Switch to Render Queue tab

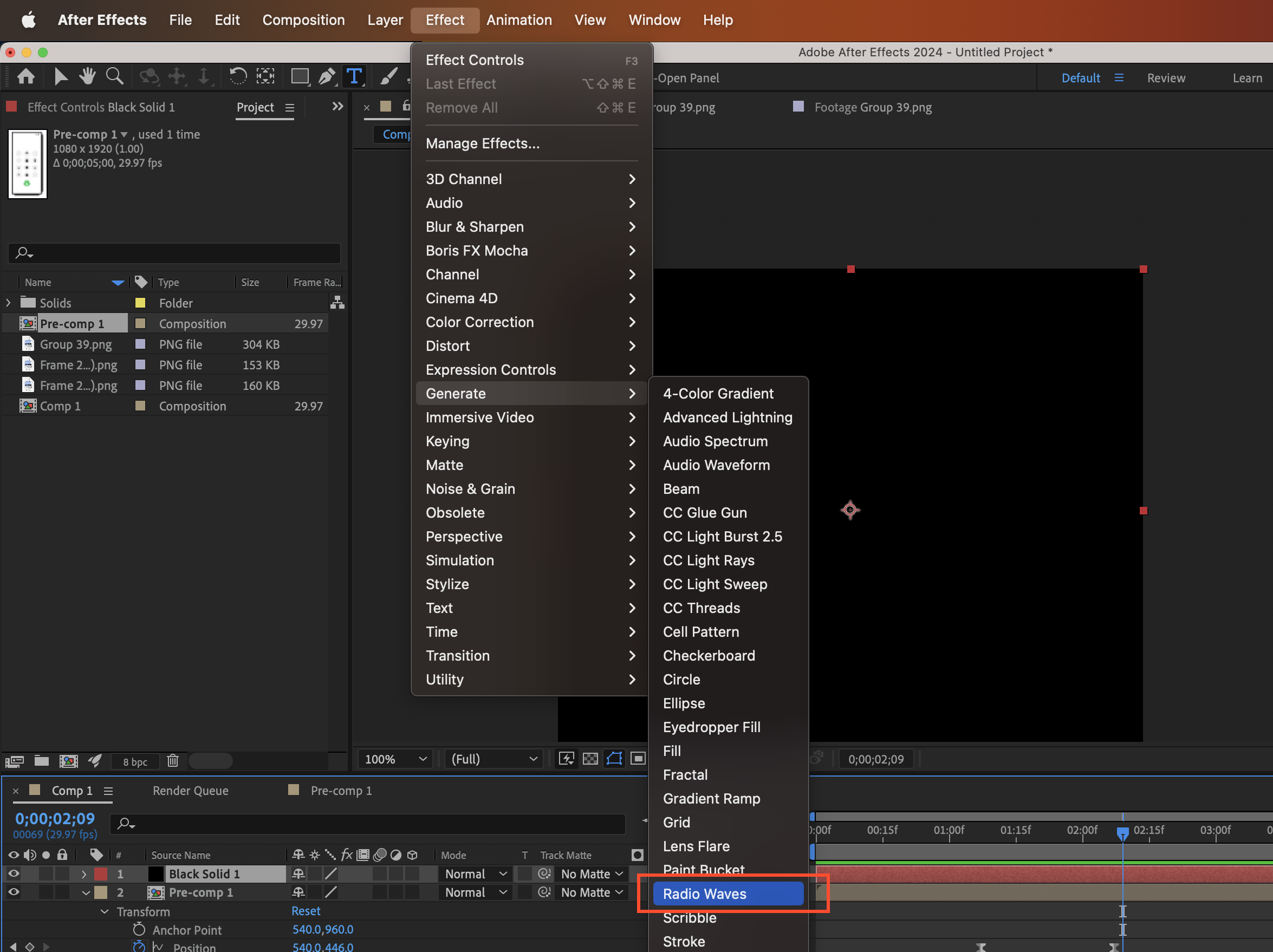[191, 791]
